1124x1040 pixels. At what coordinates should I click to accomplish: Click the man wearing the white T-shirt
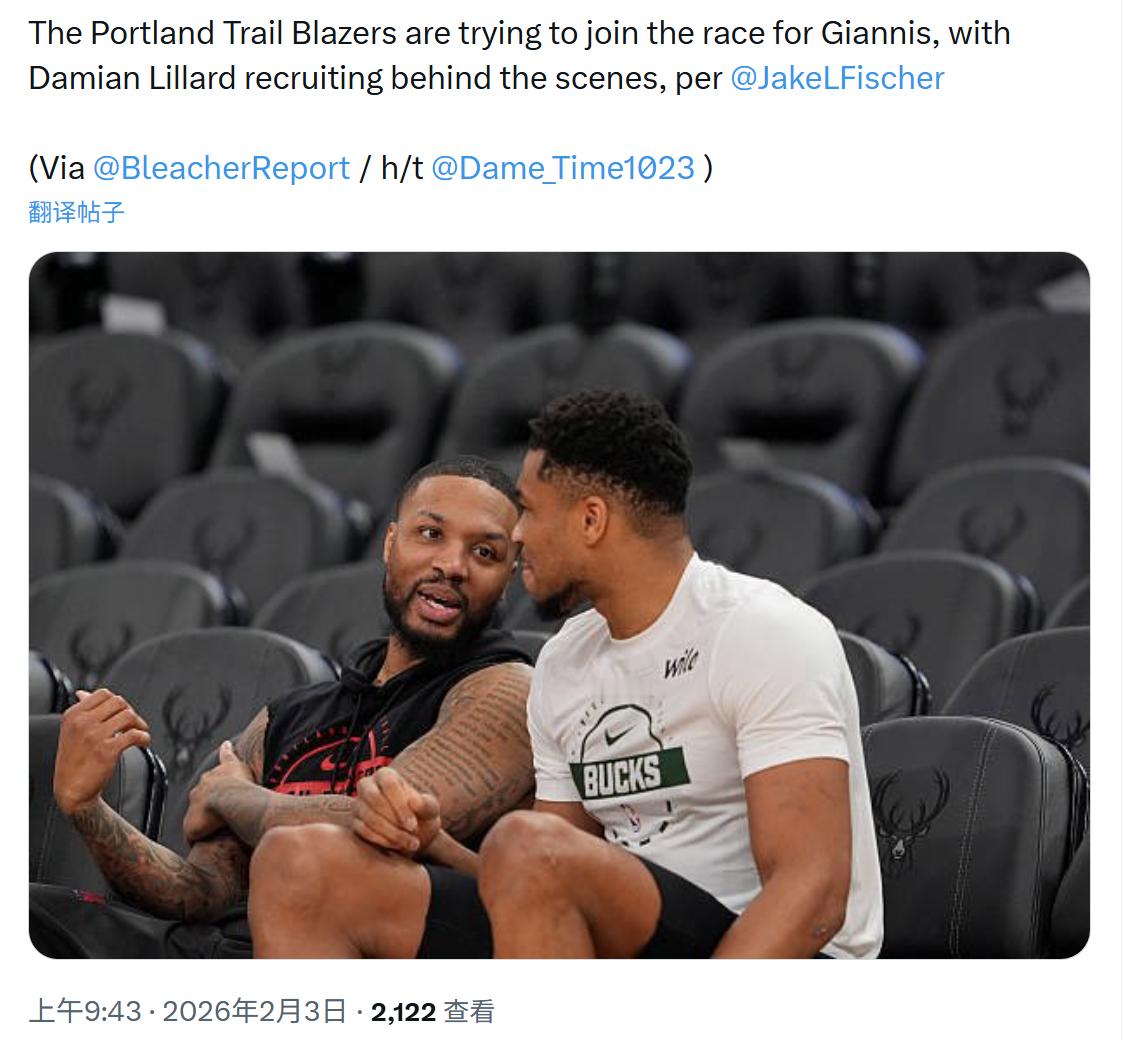tap(688, 702)
